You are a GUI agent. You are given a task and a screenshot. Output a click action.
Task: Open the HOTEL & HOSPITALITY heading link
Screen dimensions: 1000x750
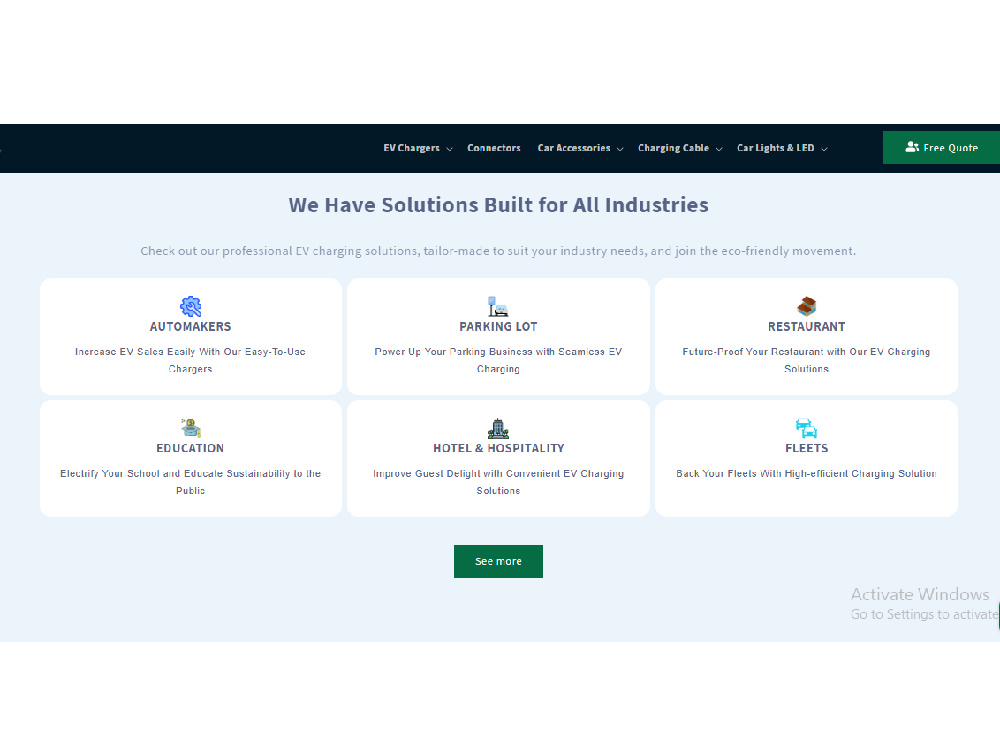[498, 448]
